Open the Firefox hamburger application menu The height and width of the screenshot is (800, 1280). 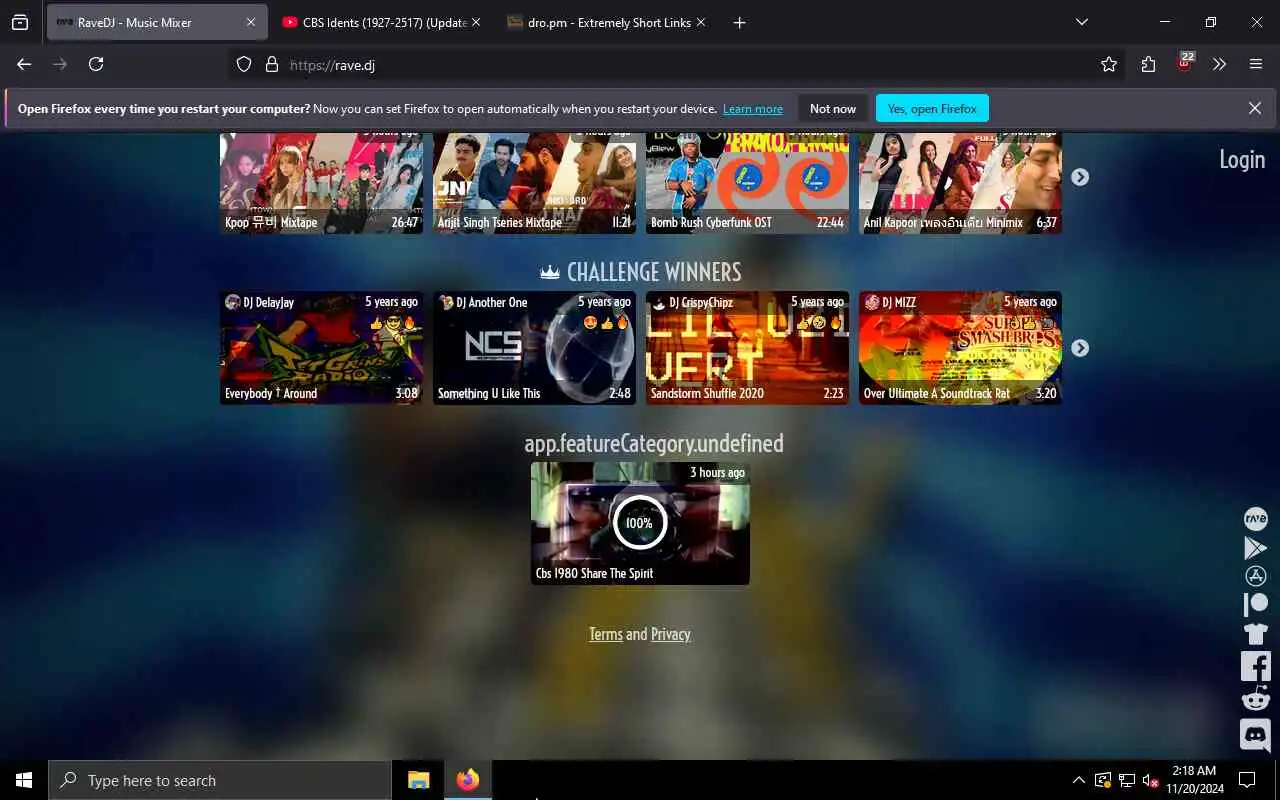click(x=1256, y=64)
